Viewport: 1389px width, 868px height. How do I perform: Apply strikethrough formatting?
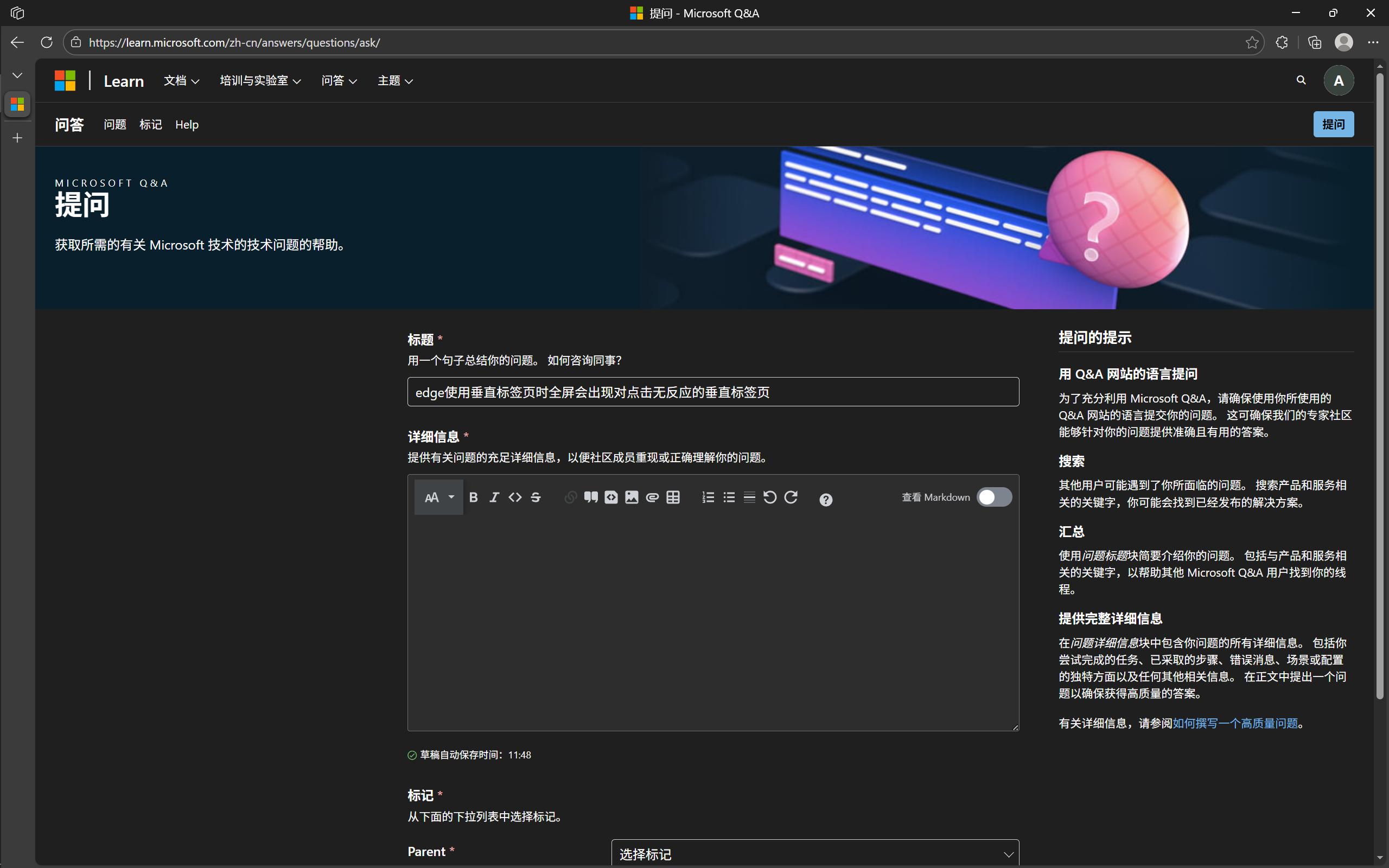(535, 497)
